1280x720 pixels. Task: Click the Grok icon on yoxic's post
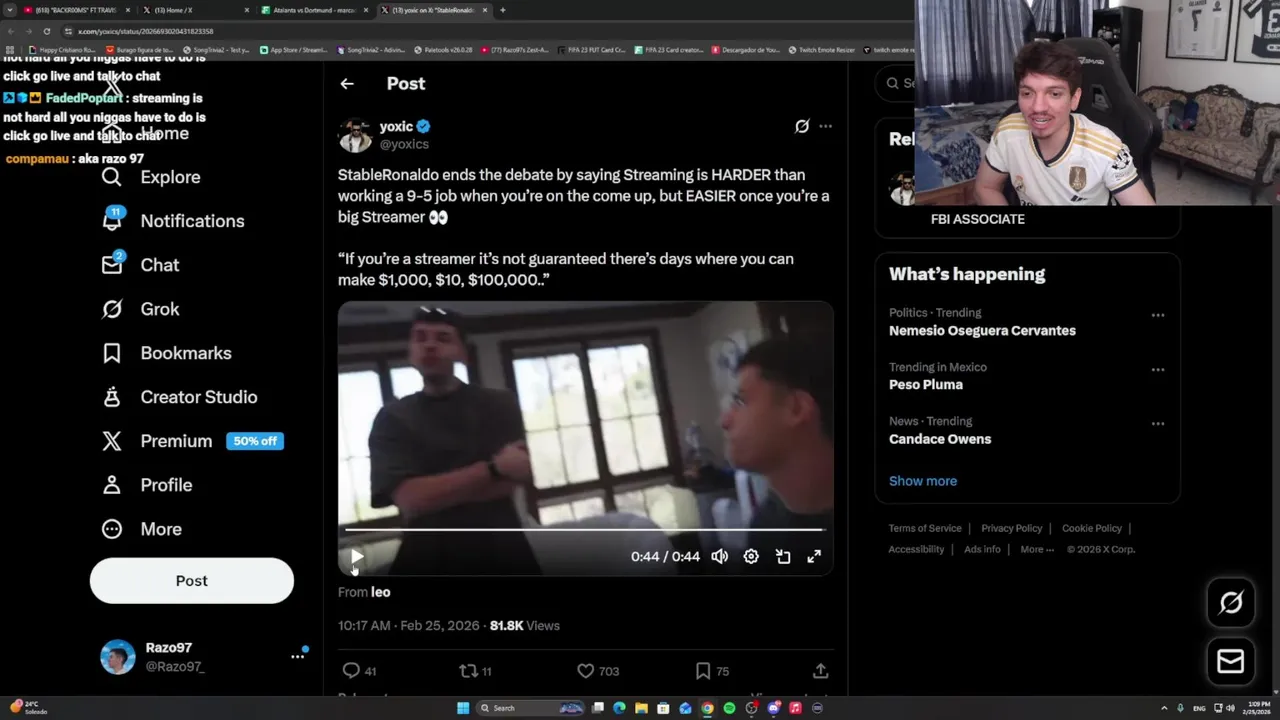pyautogui.click(x=802, y=126)
